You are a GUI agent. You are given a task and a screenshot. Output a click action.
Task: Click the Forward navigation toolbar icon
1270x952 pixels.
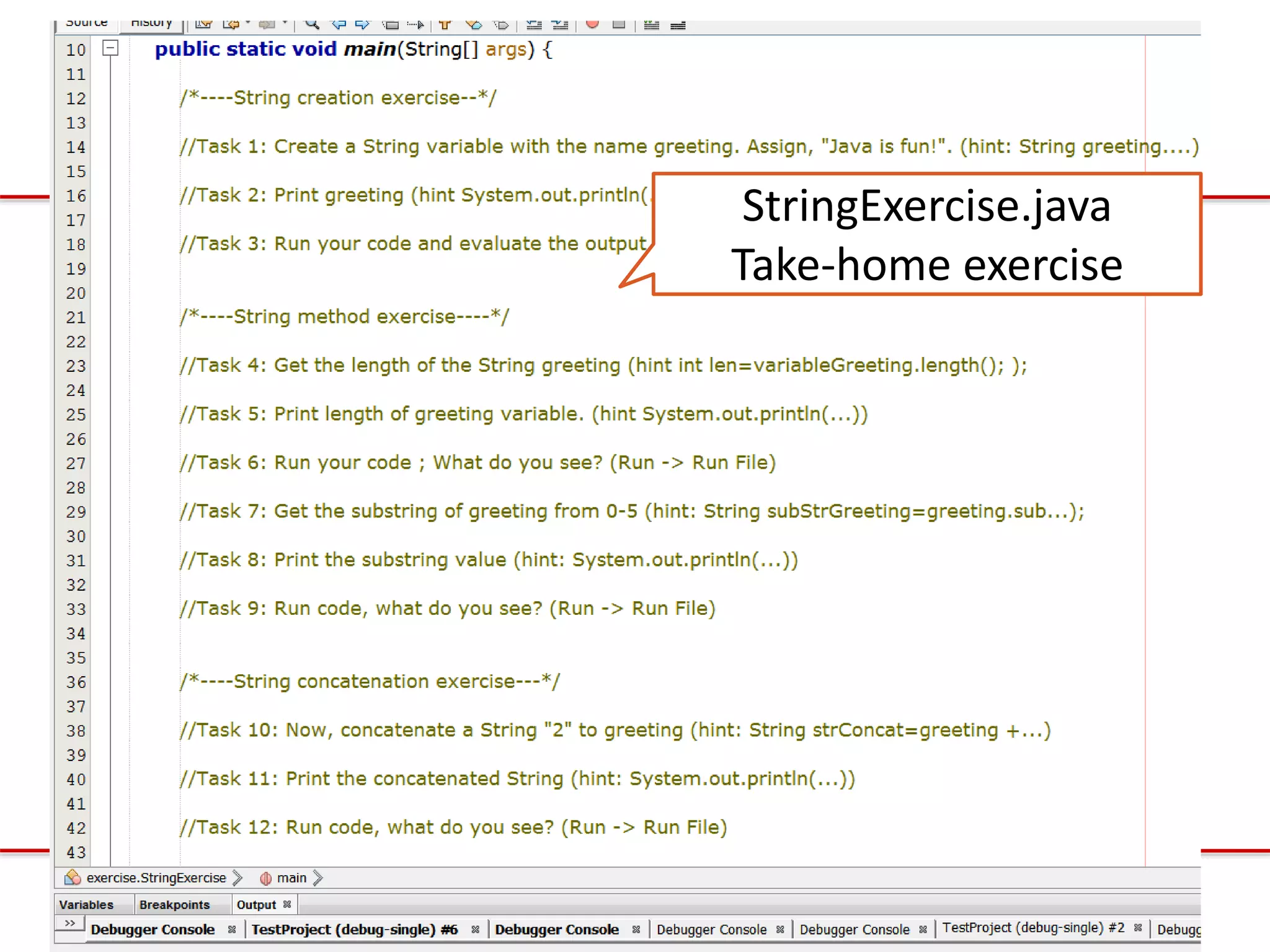click(x=267, y=24)
